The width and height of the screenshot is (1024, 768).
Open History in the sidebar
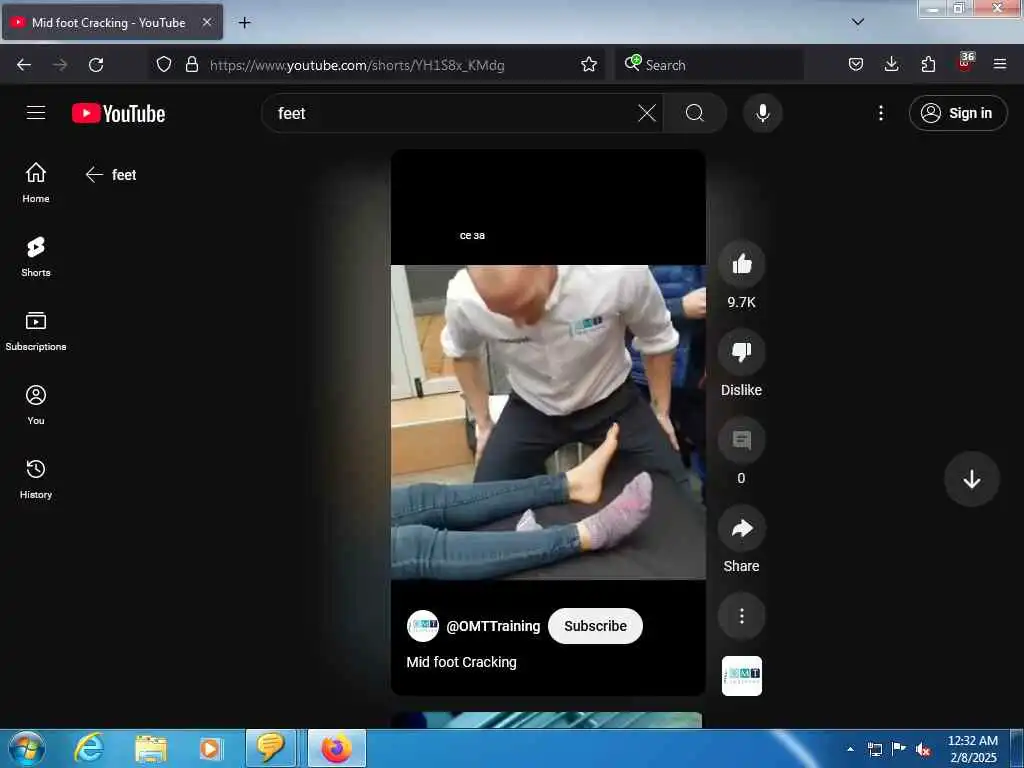click(36, 479)
